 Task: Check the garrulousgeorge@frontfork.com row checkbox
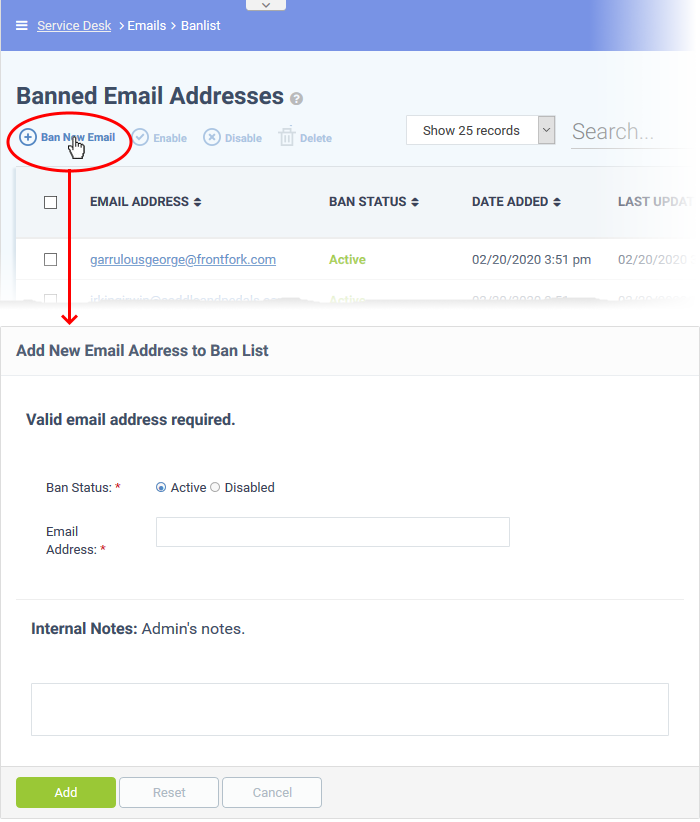coord(50,259)
